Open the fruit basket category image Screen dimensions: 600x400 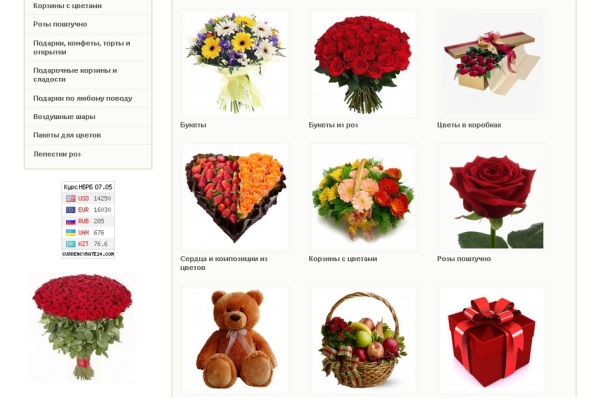(364, 340)
